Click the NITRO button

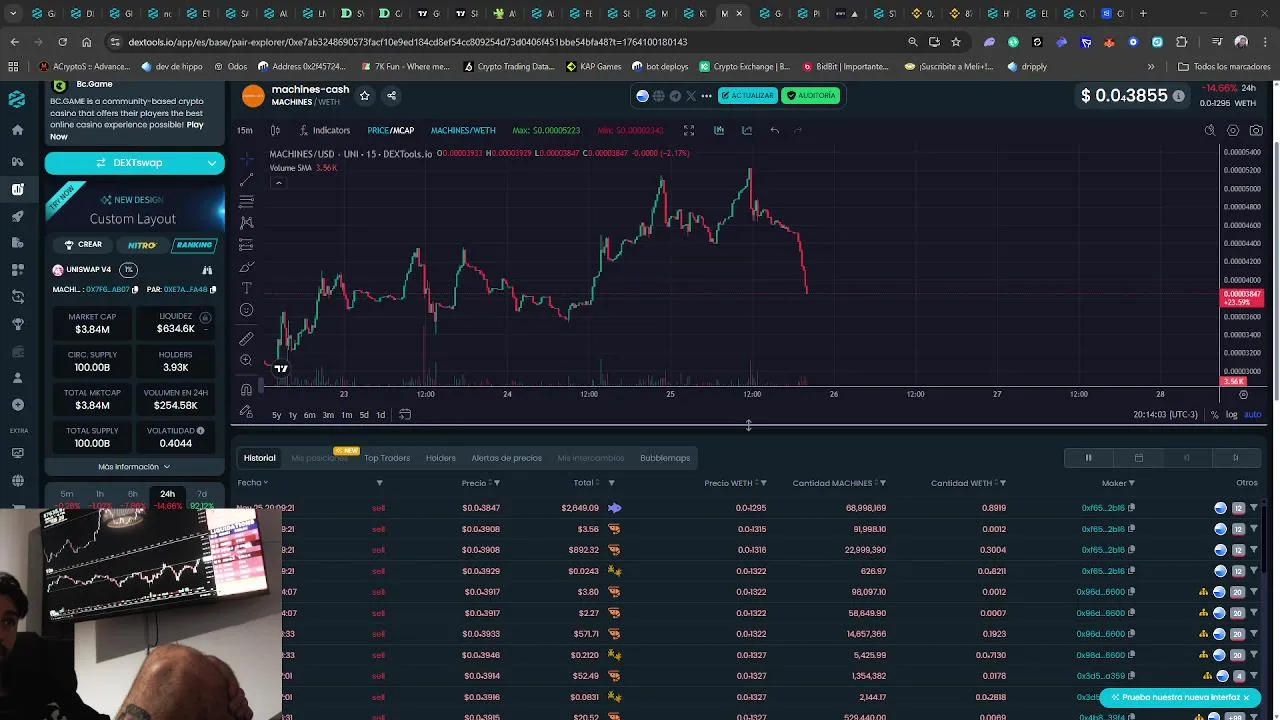pos(140,245)
